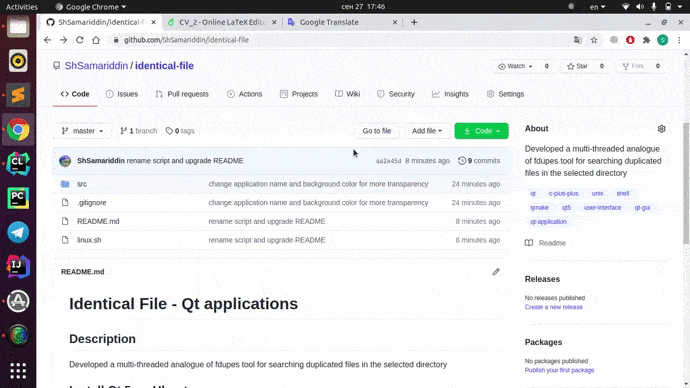Click the Go to file button

click(x=377, y=131)
